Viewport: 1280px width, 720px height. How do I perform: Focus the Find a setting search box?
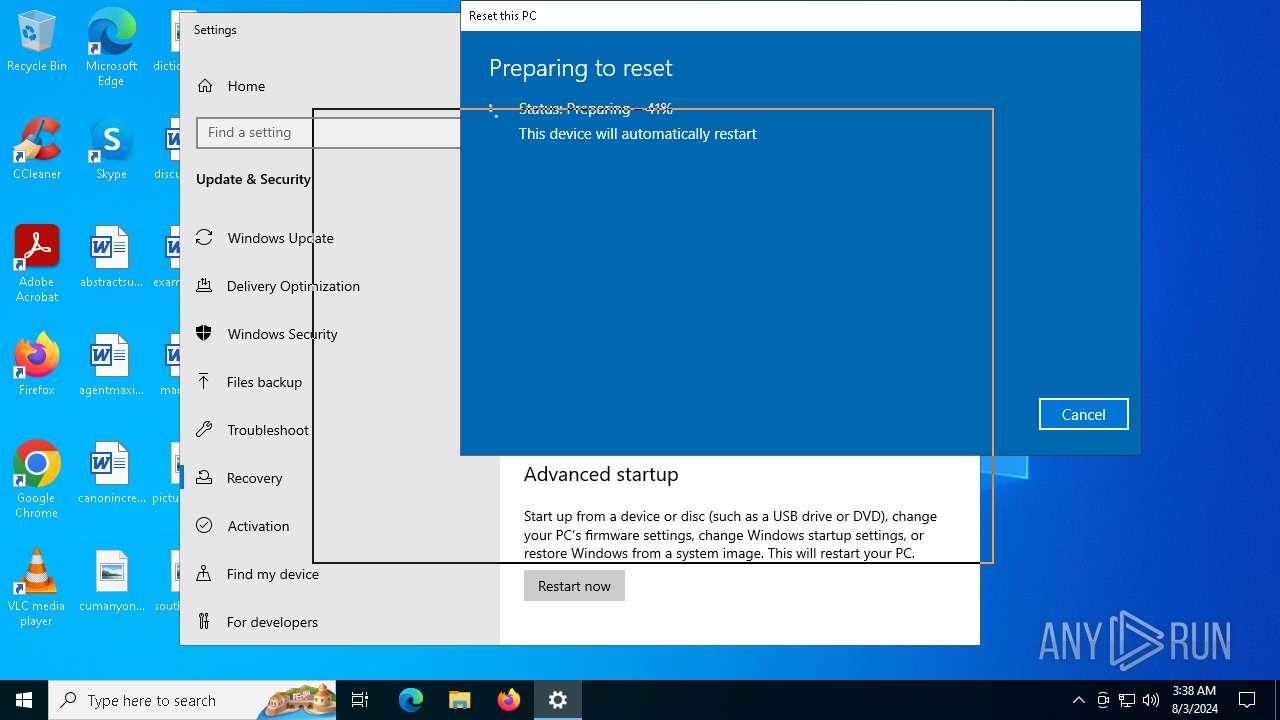328,132
